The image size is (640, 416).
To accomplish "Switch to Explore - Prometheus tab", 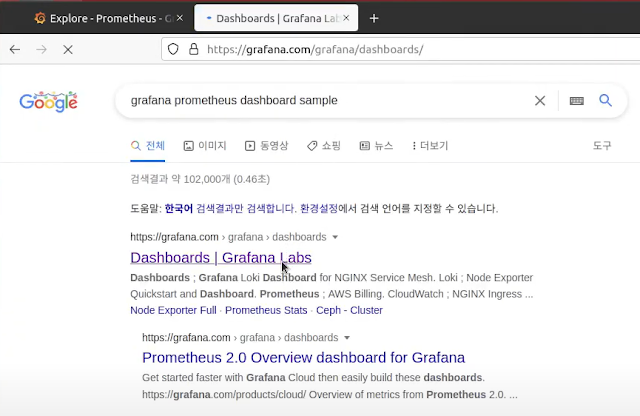I will tap(104, 18).
